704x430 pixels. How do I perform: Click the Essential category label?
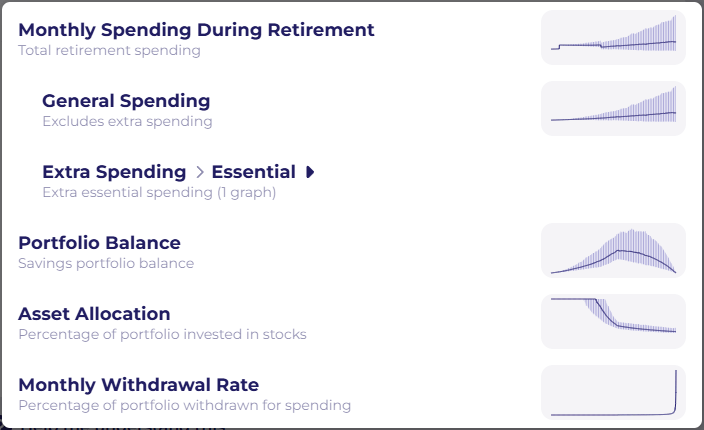[253, 172]
